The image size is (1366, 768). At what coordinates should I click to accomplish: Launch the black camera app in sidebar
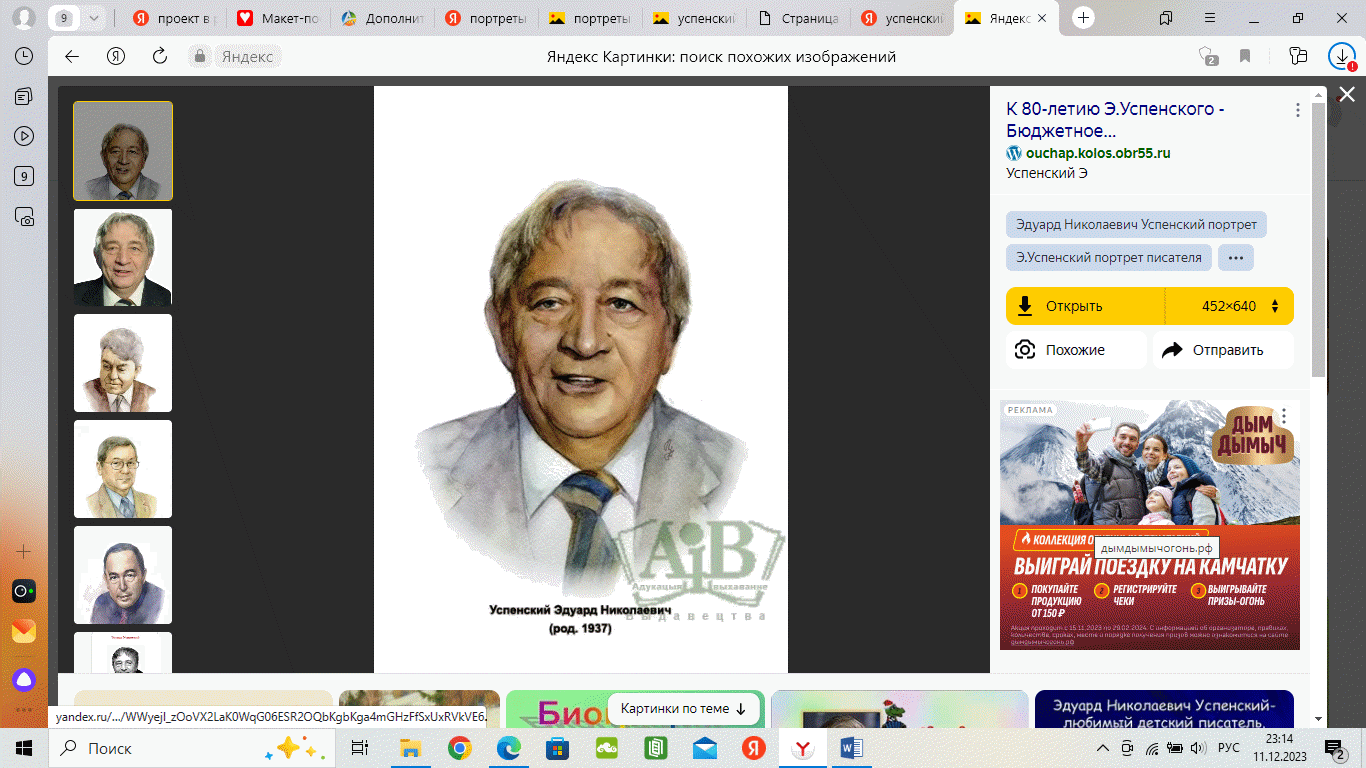coord(23,591)
